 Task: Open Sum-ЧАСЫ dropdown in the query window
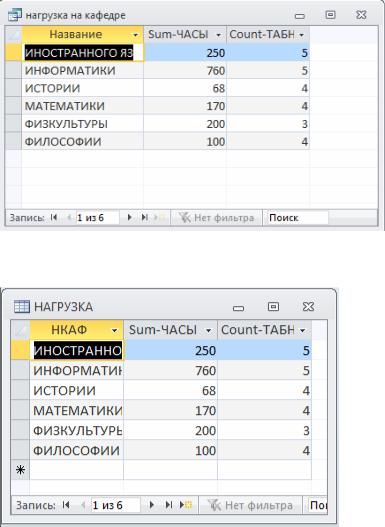pos(218,35)
